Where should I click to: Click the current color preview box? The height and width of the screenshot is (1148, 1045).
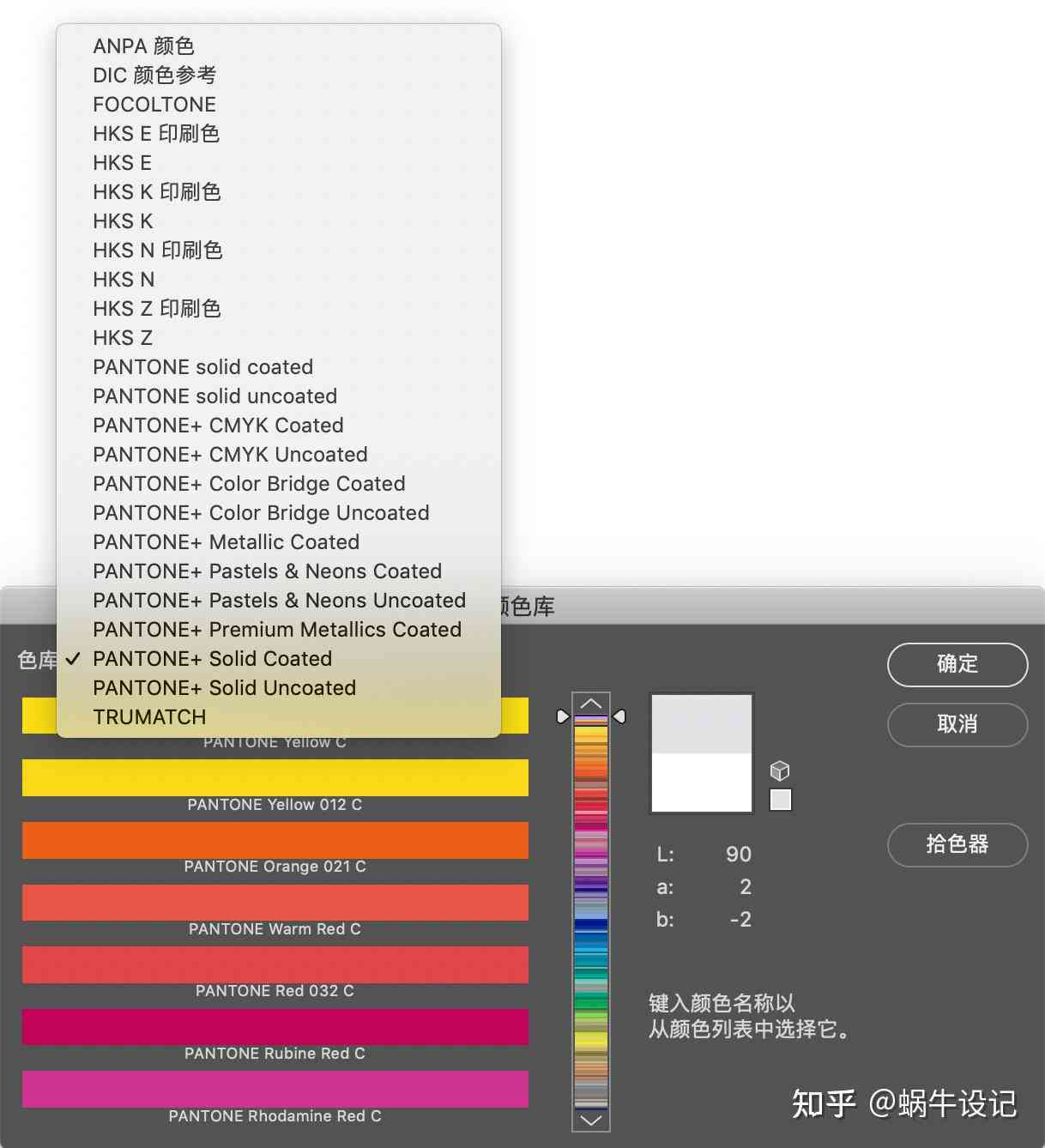(702, 782)
